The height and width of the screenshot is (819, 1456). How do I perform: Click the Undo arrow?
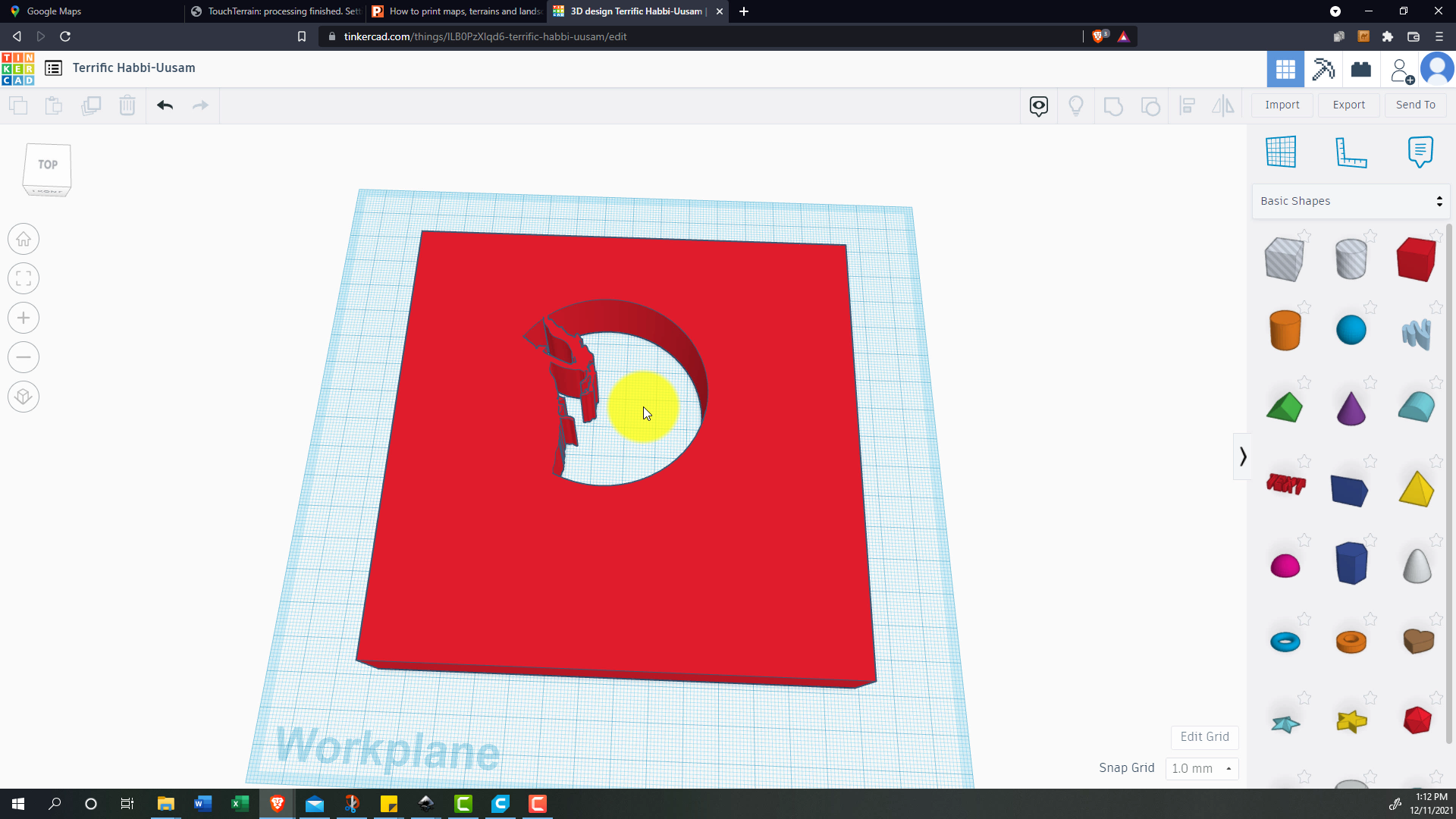(x=165, y=105)
